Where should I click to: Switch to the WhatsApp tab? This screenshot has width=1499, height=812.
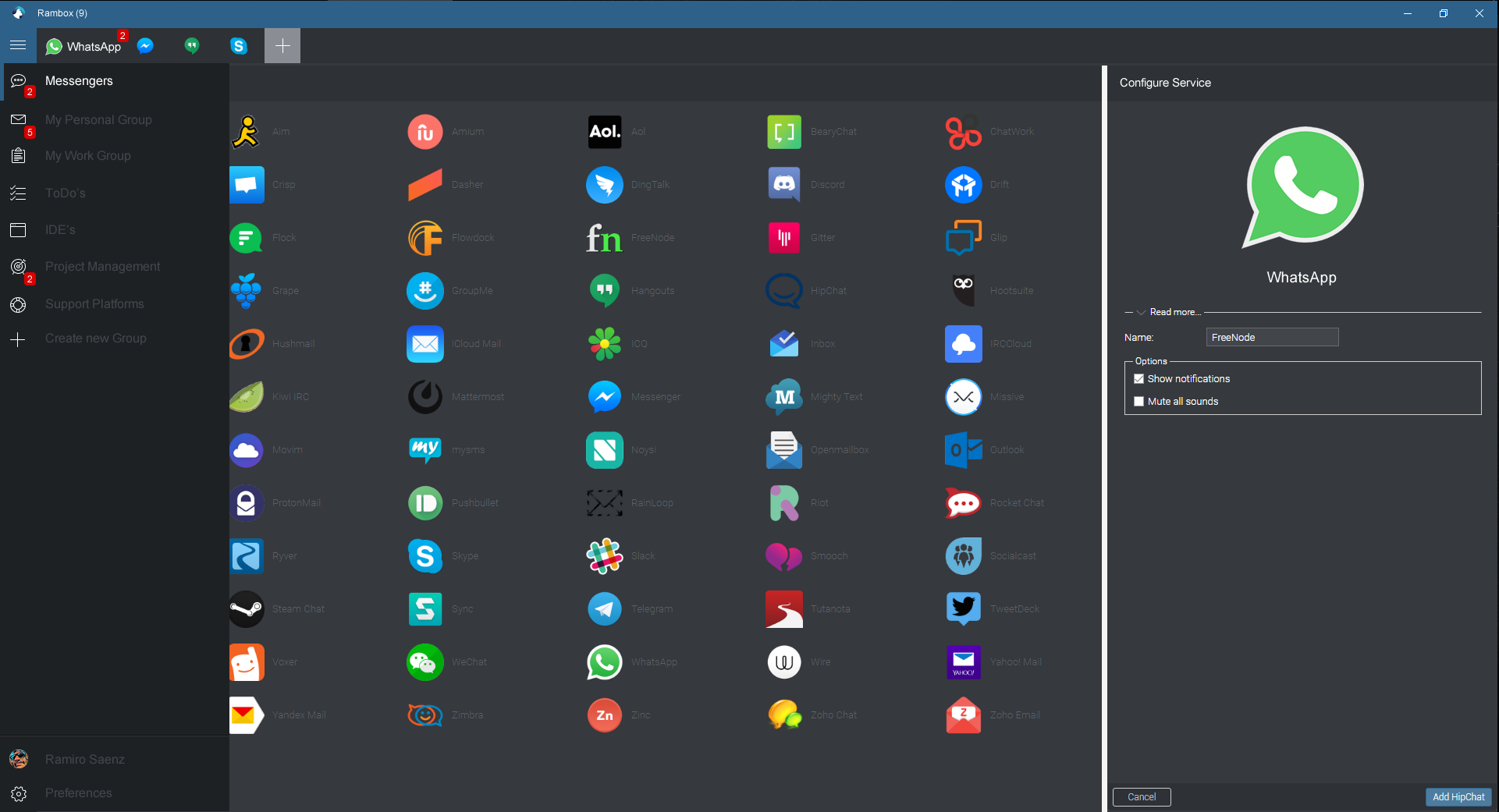(x=83, y=46)
